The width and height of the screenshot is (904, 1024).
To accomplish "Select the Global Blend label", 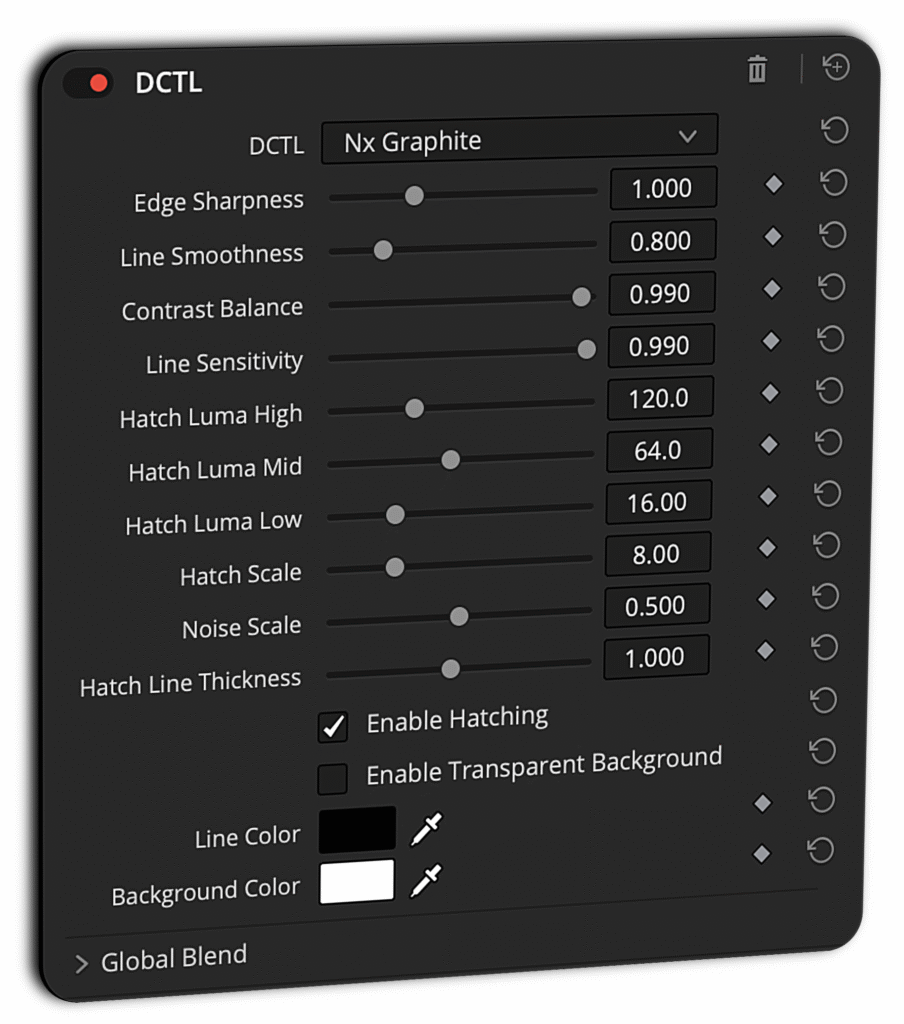I will tap(172, 956).
